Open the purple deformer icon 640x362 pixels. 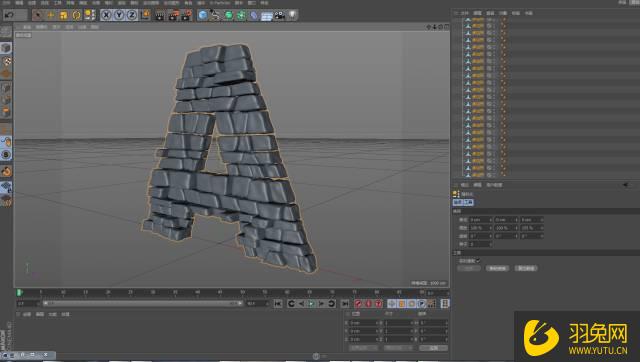point(254,15)
